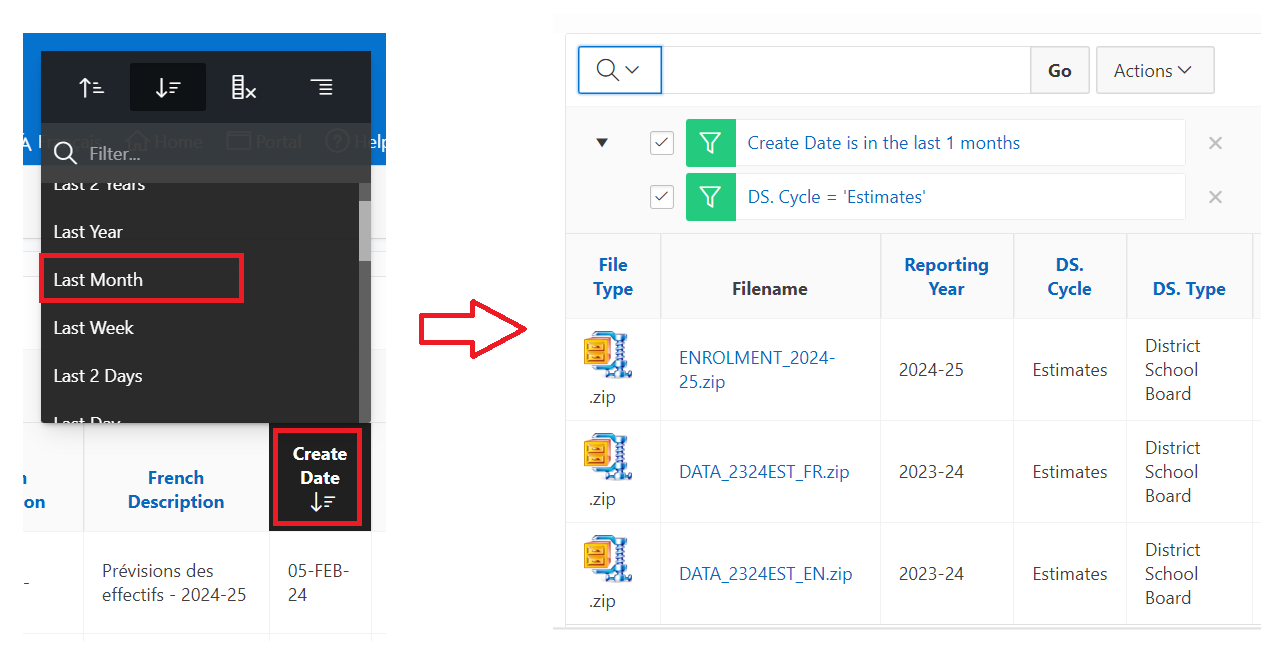Choose Last Week filter option
The height and width of the screenshot is (651, 1261).
93,328
